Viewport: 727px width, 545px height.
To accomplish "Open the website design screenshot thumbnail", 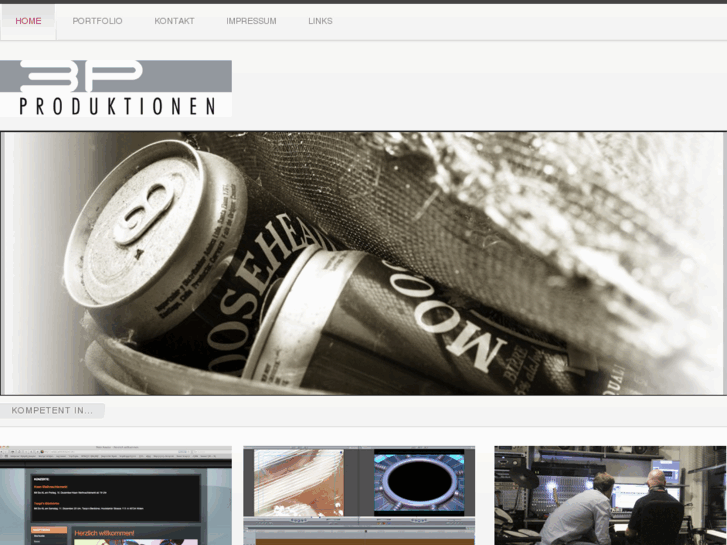I will (116, 495).
